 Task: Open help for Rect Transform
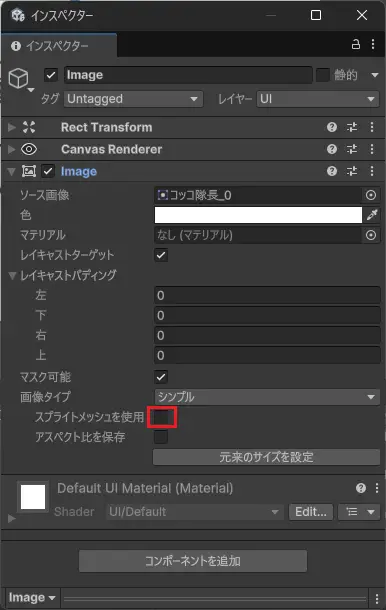(x=332, y=127)
